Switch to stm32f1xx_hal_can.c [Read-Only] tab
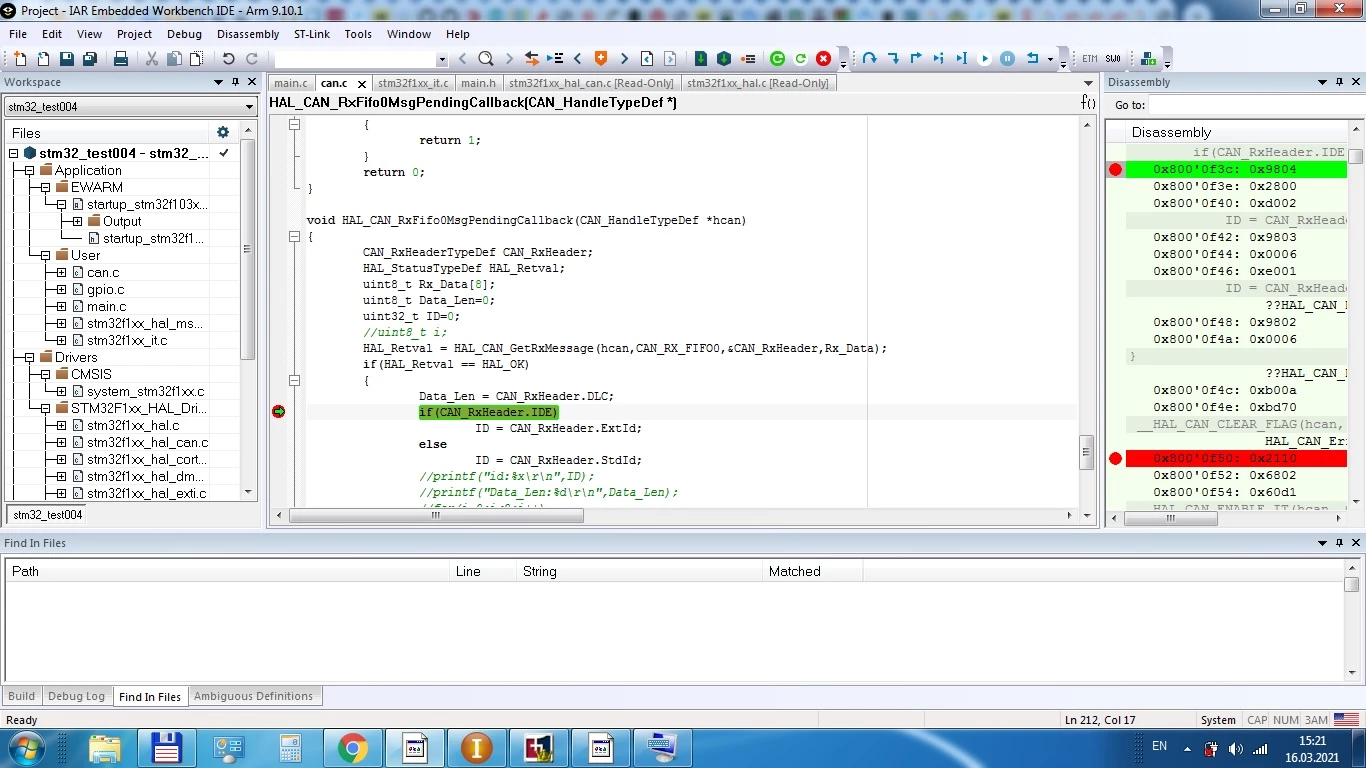This screenshot has width=1366, height=768. pos(592,83)
